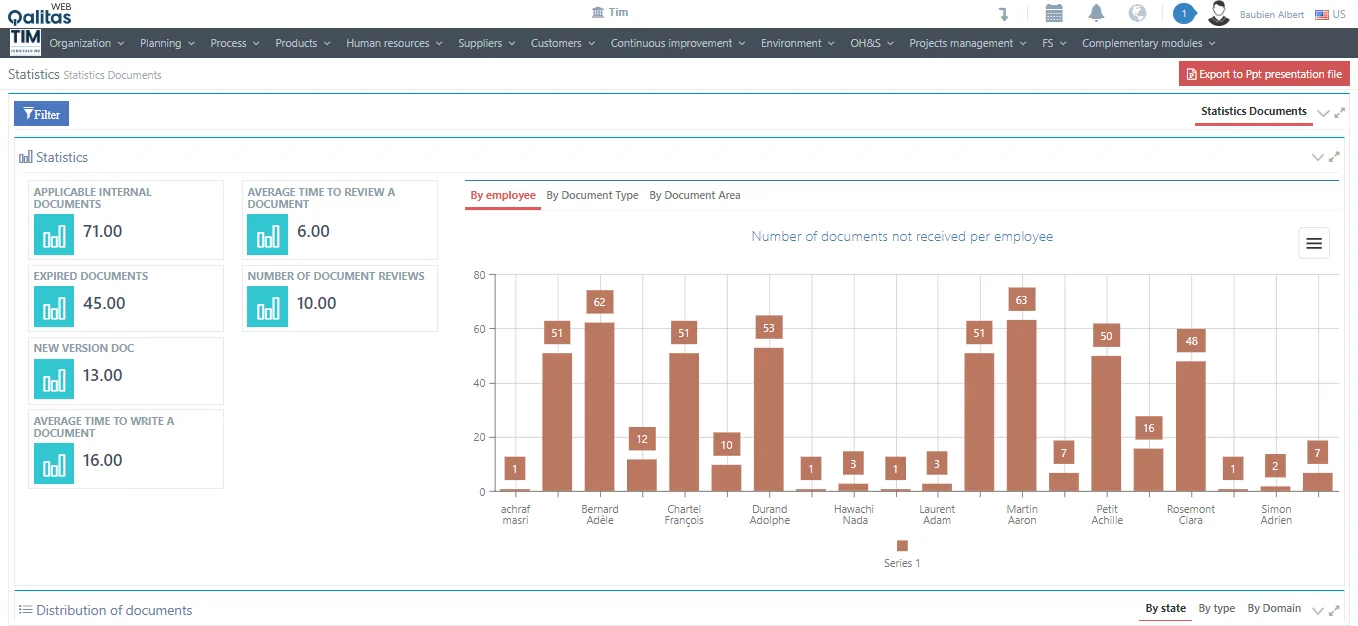This screenshot has width=1358, height=626.
Task: Open the Organization dropdown menu
Action: point(87,43)
